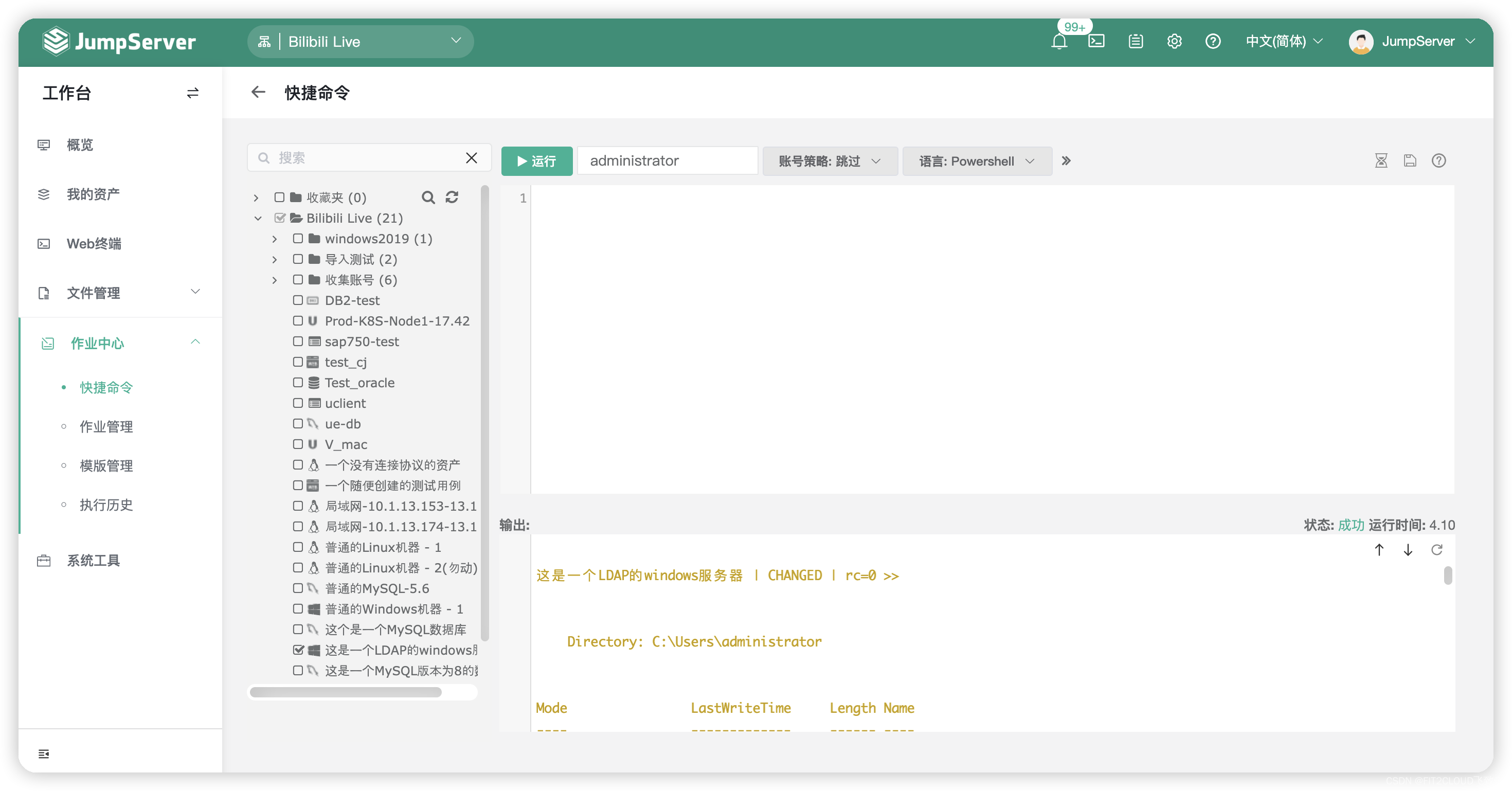The width and height of the screenshot is (1512, 791).
Task: Check the DB2-test asset checkbox
Action: pos(298,300)
